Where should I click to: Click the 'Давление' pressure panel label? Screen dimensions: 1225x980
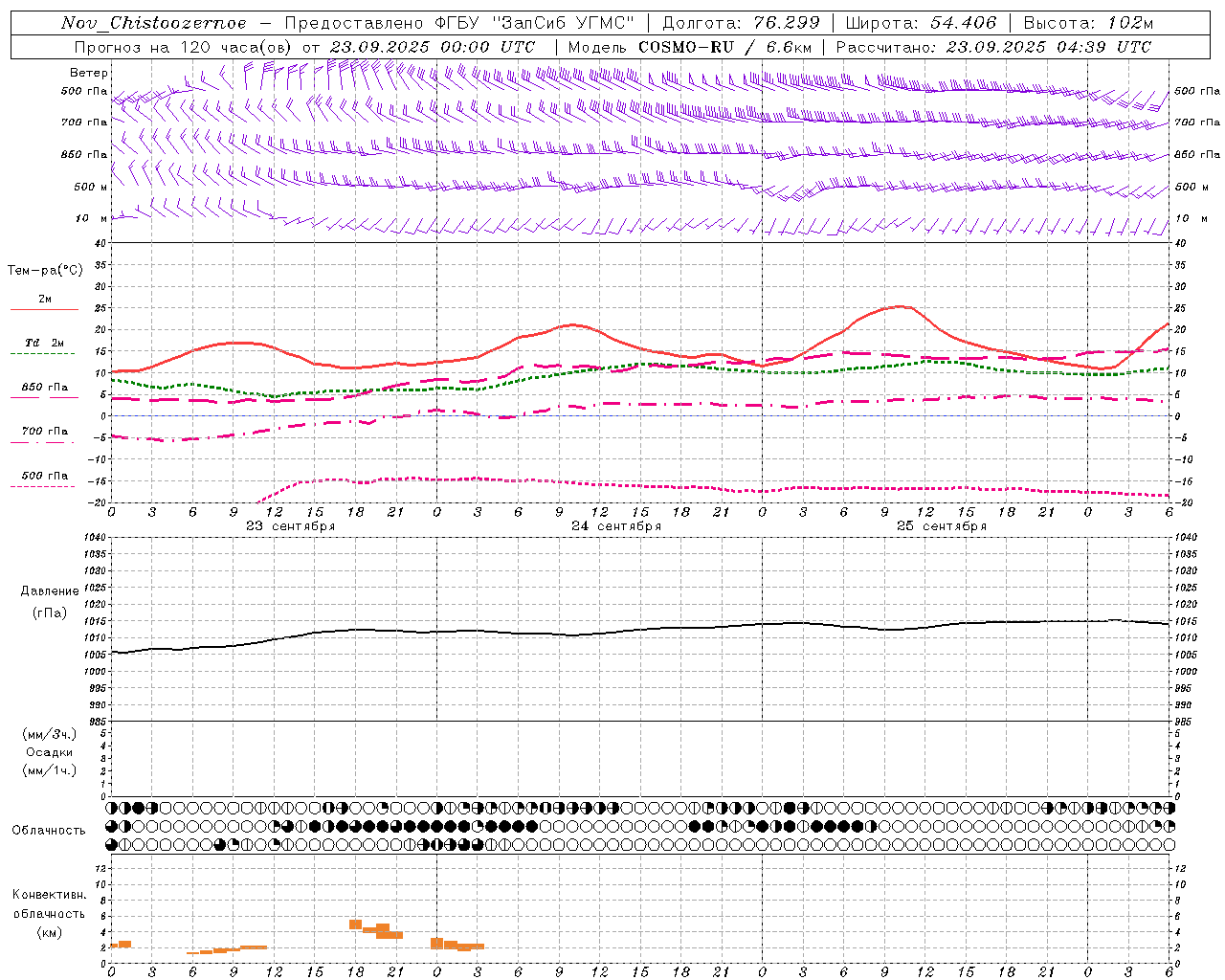tap(50, 591)
